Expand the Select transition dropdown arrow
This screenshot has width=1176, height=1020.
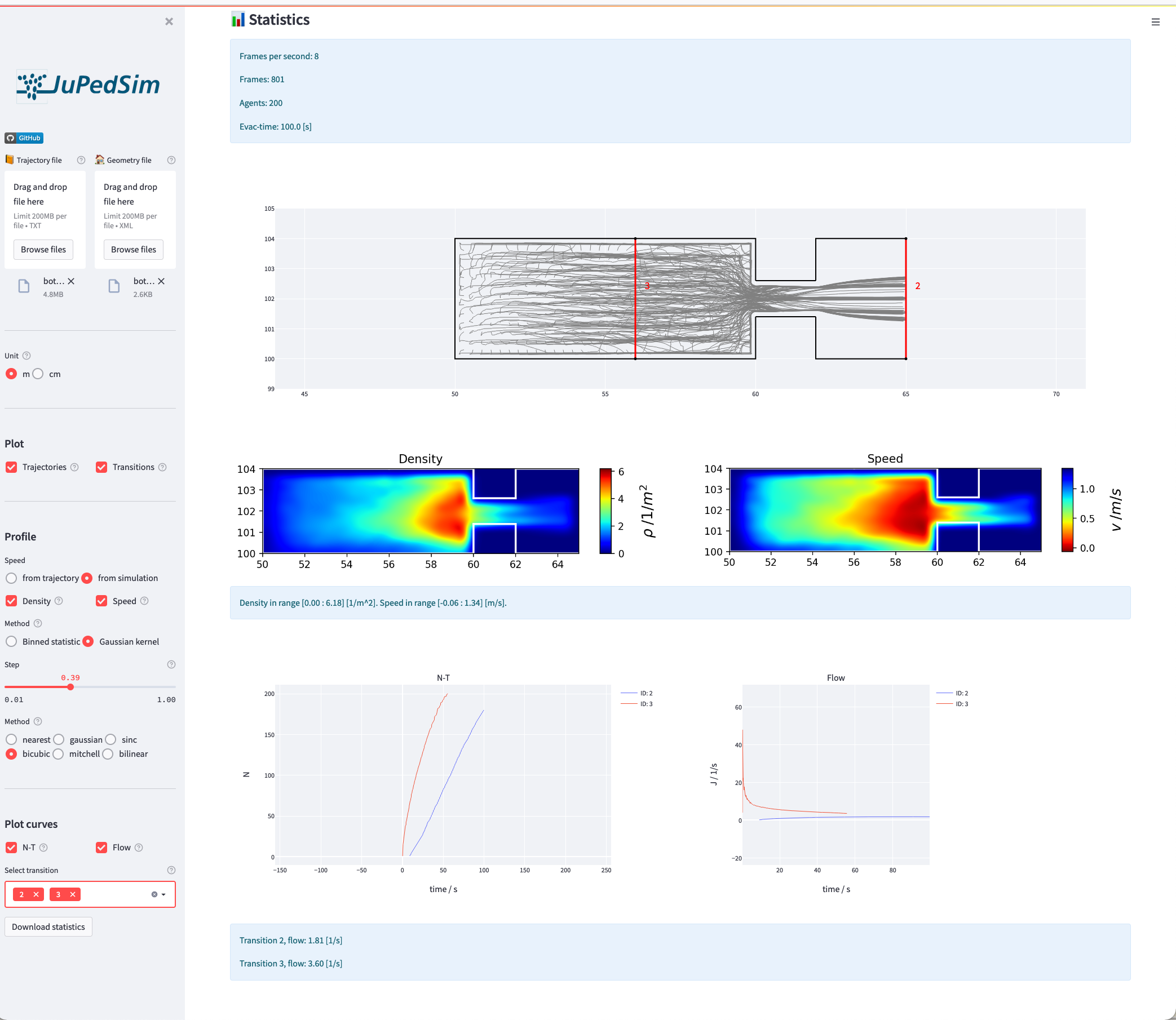tap(164, 895)
